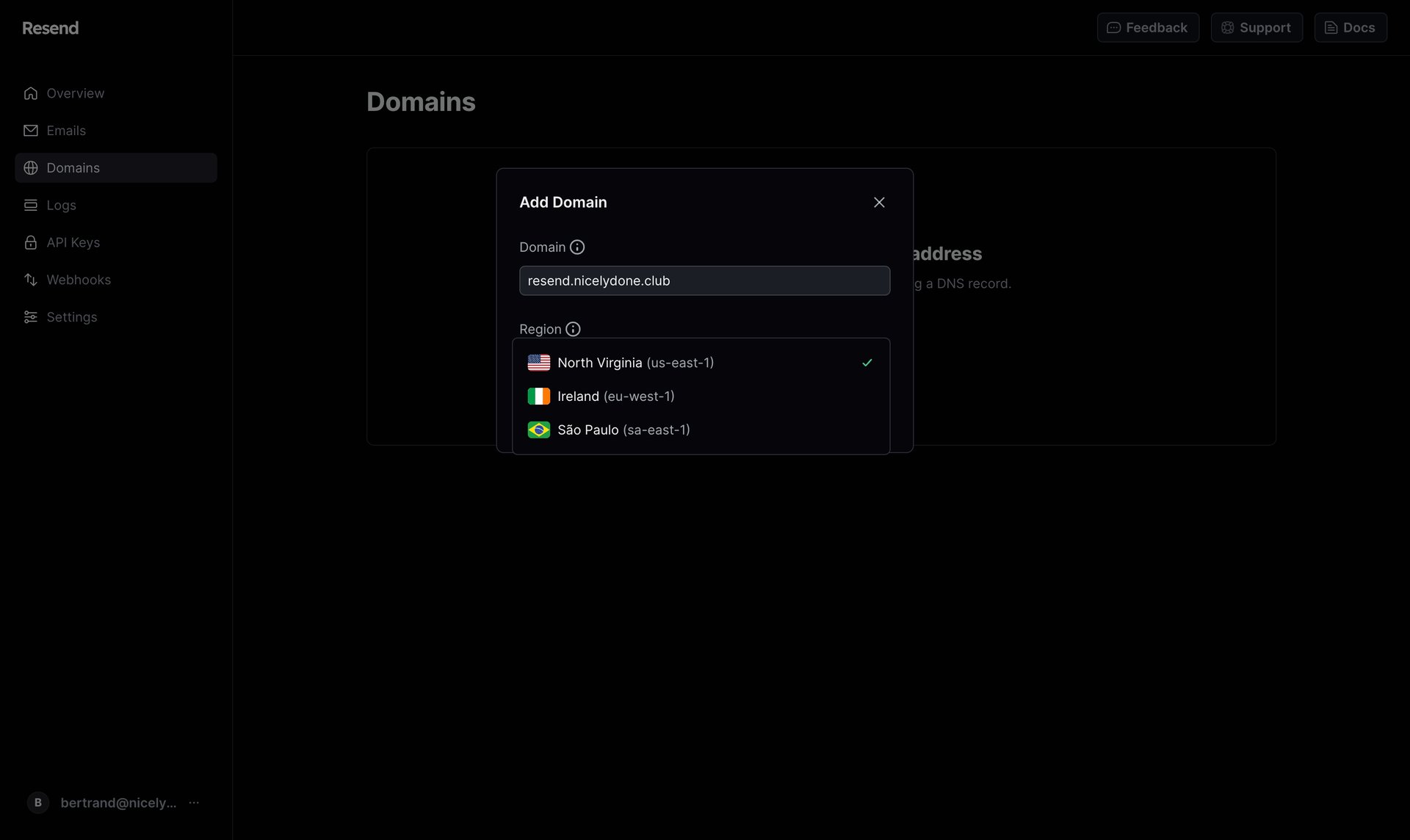1410x840 pixels.
Task: Close the Add Domain dialog
Action: click(x=879, y=202)
